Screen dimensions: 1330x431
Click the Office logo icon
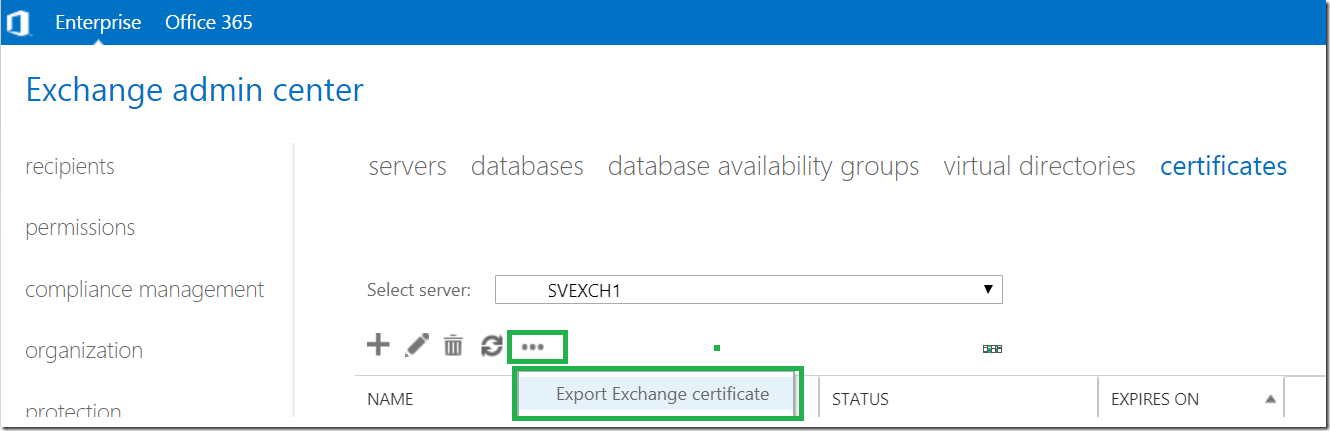[x=19, y=22]
